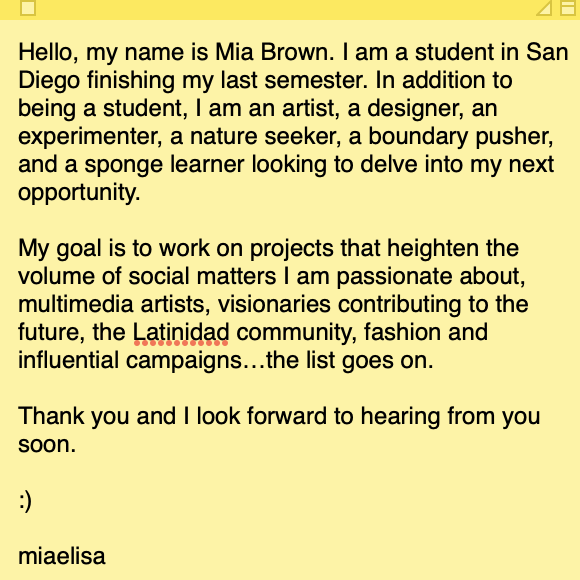This screenshot has width=580, height=580.
Task: Place cursor in the phrase sponge learner
Action: (x=164, y=165)
